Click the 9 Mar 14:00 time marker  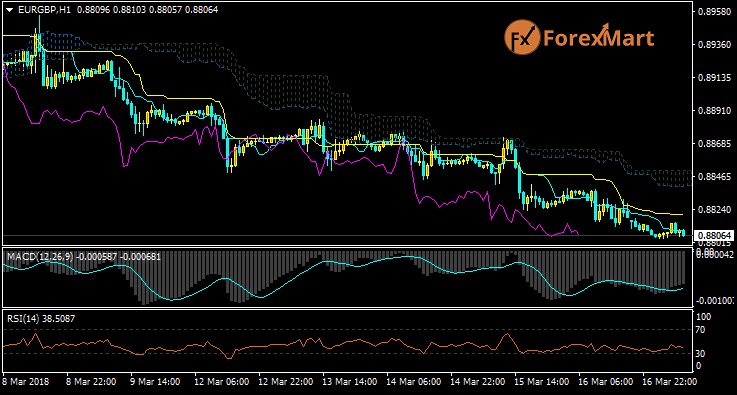click(x=155, y=380)
